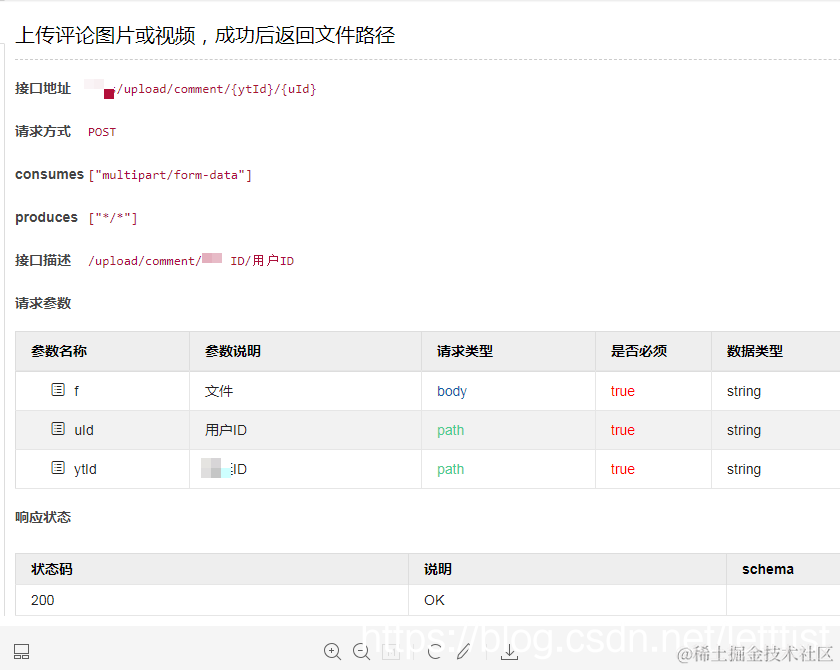This screenshot has width=840, height=670.
Task: Click true value in the ytId row
Action: (x=622, y=469)
